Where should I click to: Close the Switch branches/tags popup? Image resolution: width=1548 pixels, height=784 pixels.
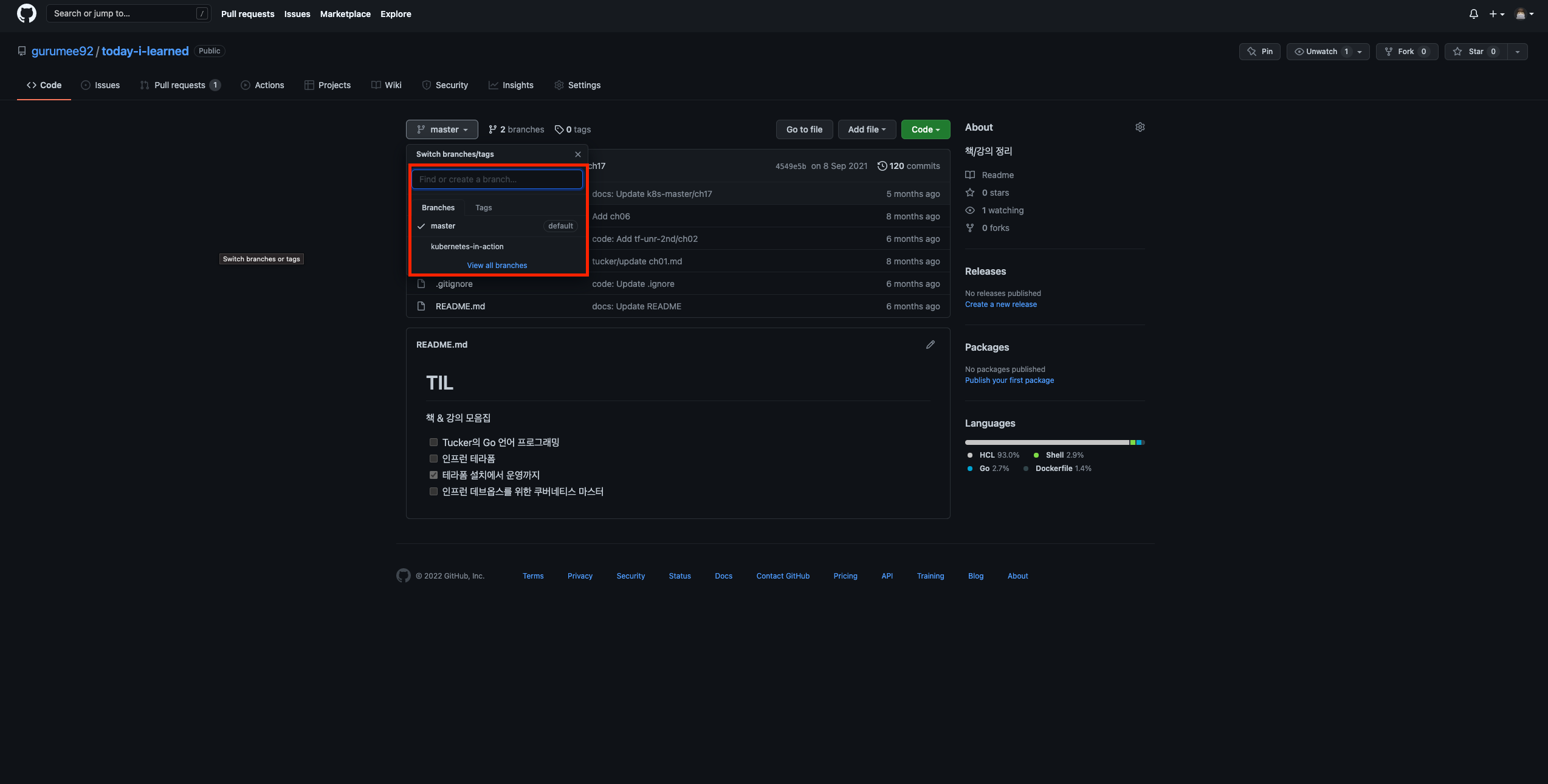coord(578,154)
